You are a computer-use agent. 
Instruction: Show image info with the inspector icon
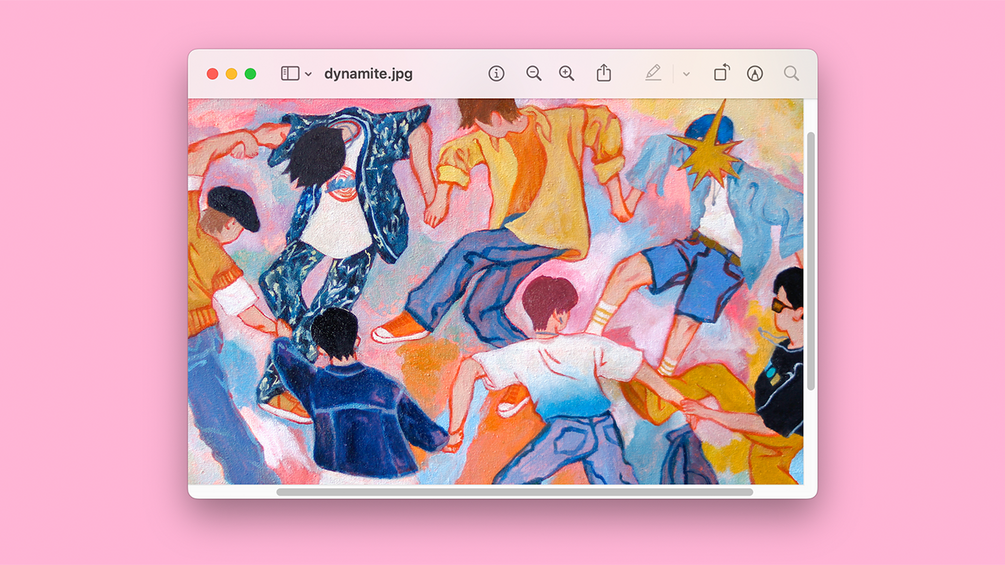496,74
